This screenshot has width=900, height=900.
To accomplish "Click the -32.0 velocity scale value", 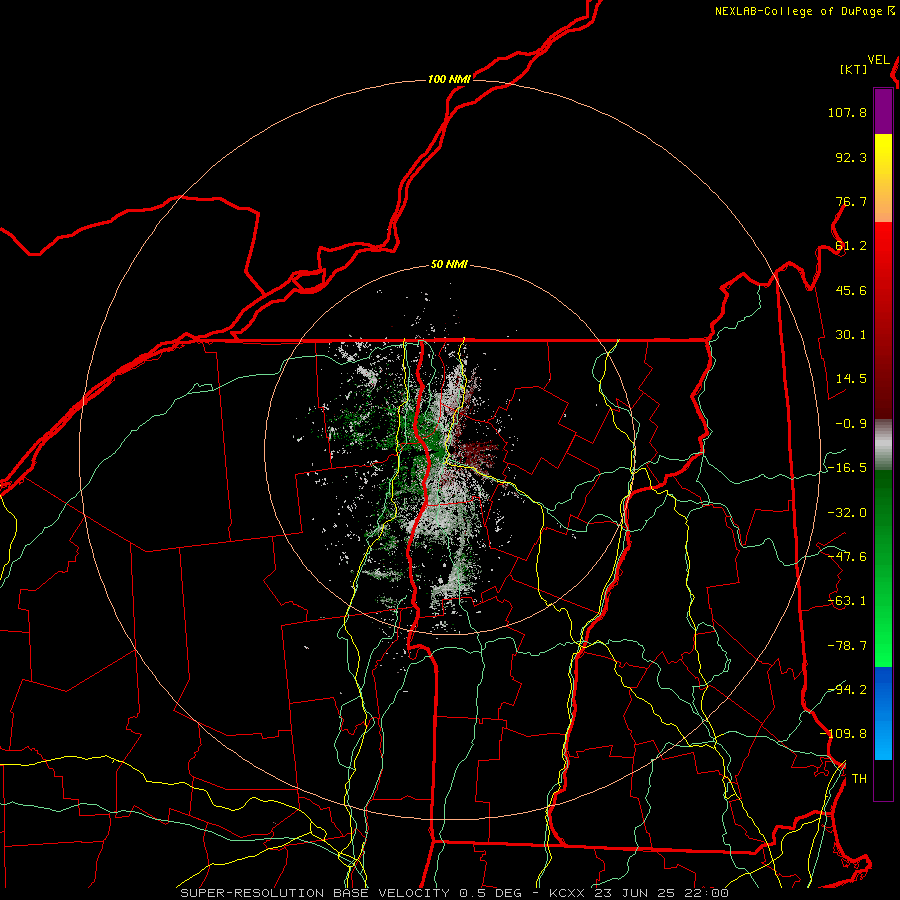I will (x=847, y=513).
